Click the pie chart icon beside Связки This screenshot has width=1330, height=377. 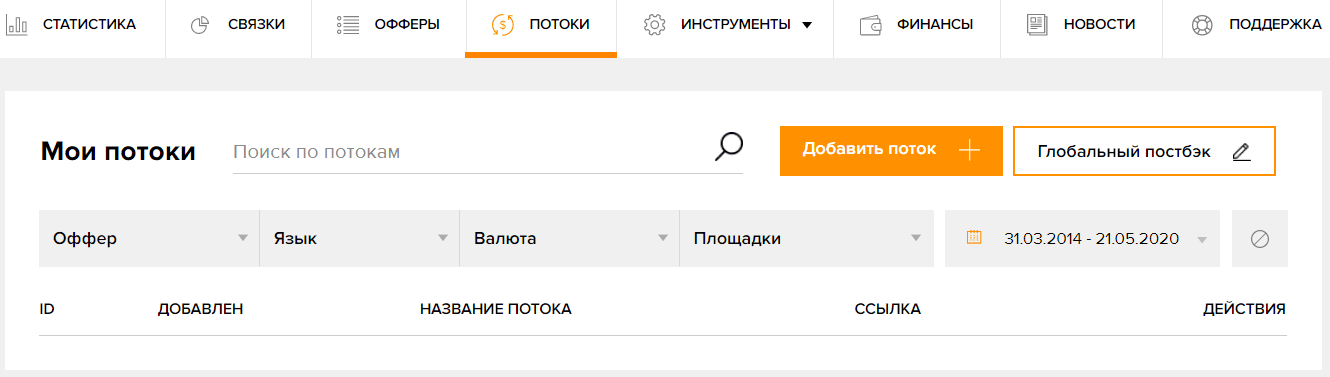(200, 25)
